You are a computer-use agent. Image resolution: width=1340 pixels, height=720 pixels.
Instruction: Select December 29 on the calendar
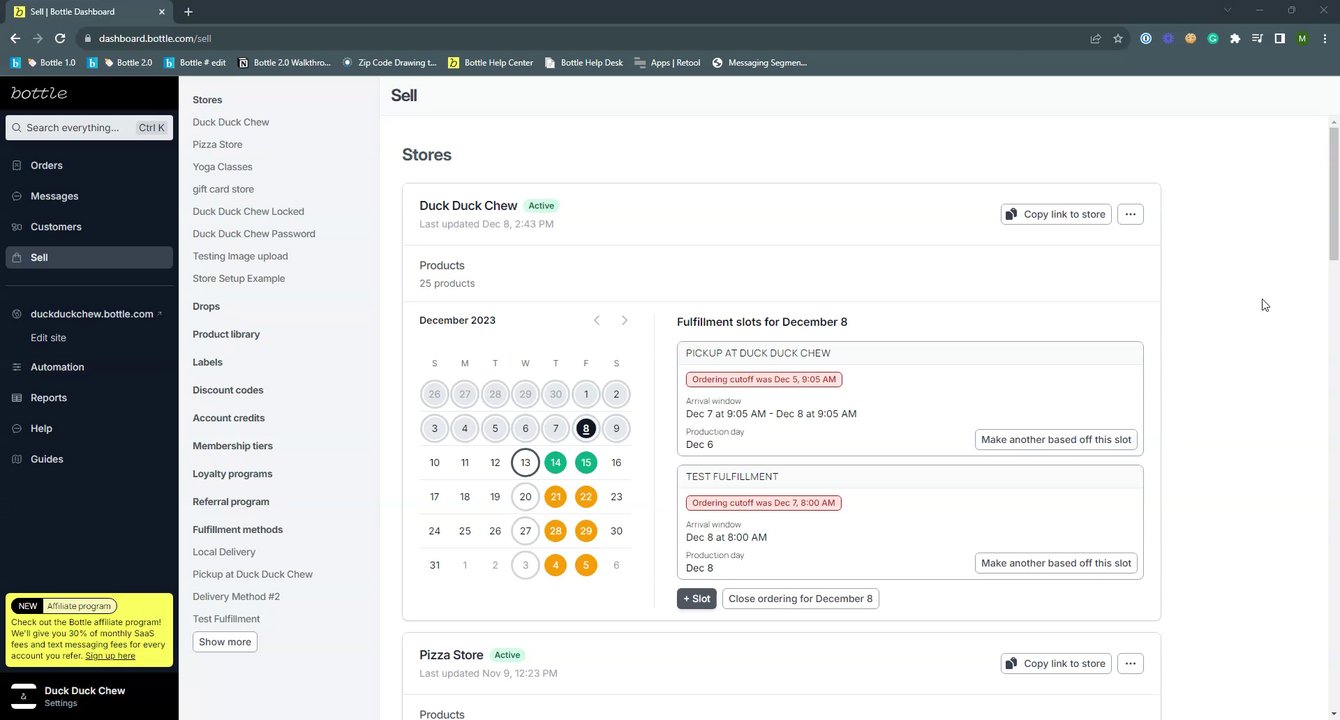coord(586,531)
